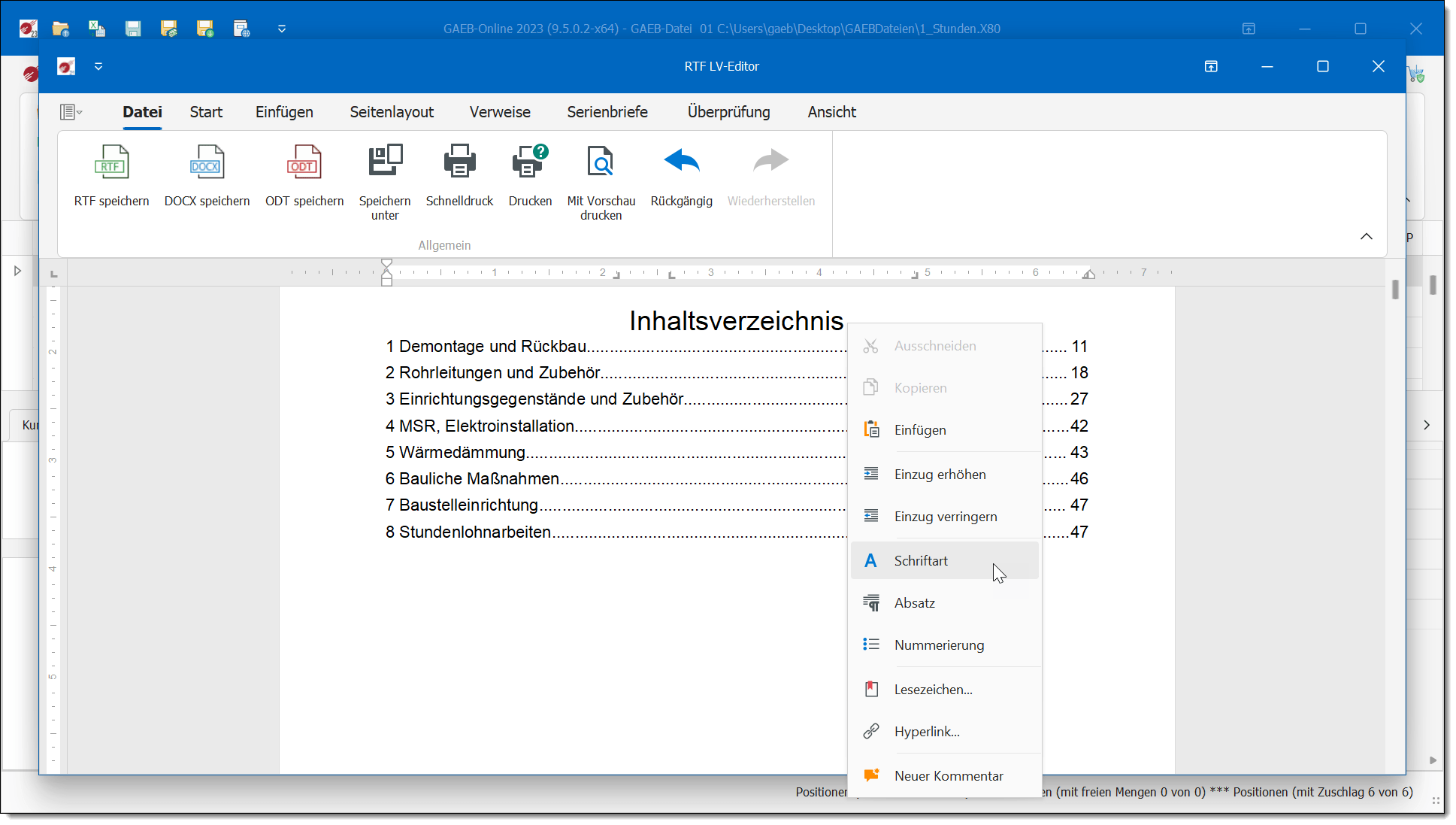The width and height of the screenshot is (1456, 825).
Task: Open the quick access toolbar dropdown
Action: click(x=98, y=67)
